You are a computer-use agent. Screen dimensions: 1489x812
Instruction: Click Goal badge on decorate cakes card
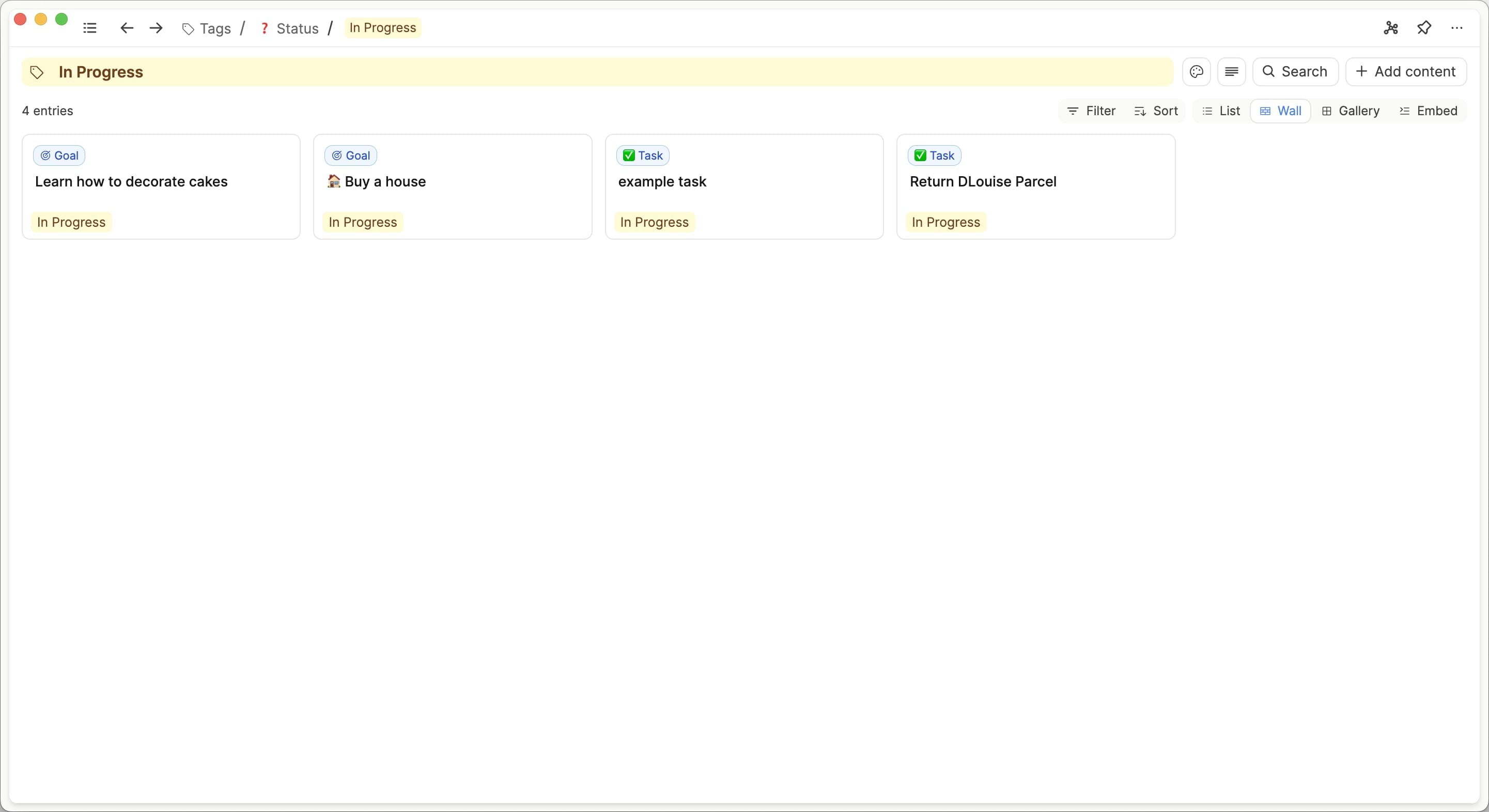[x=59, y=155]
